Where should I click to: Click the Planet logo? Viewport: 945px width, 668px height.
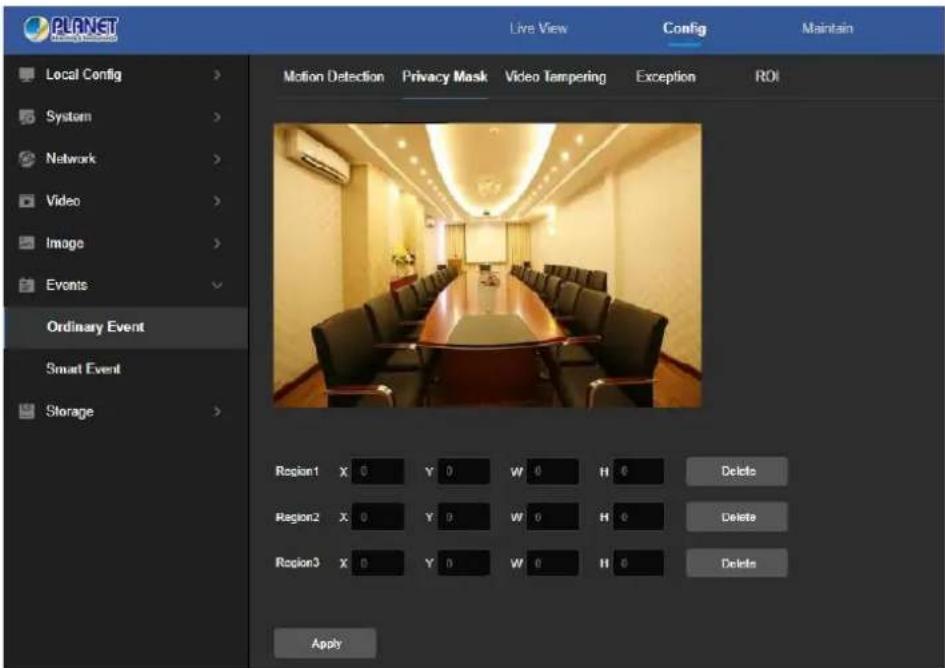(71, 28)
